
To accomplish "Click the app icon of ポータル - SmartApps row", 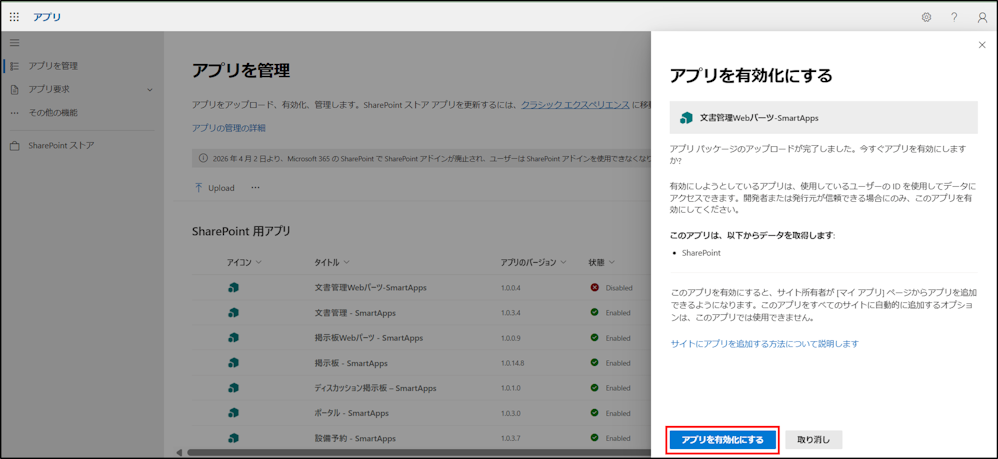I will (x=233, y=413).
